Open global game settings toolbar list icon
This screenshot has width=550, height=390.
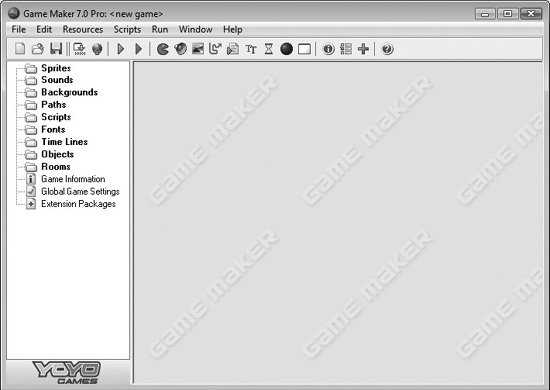[346, 49]
